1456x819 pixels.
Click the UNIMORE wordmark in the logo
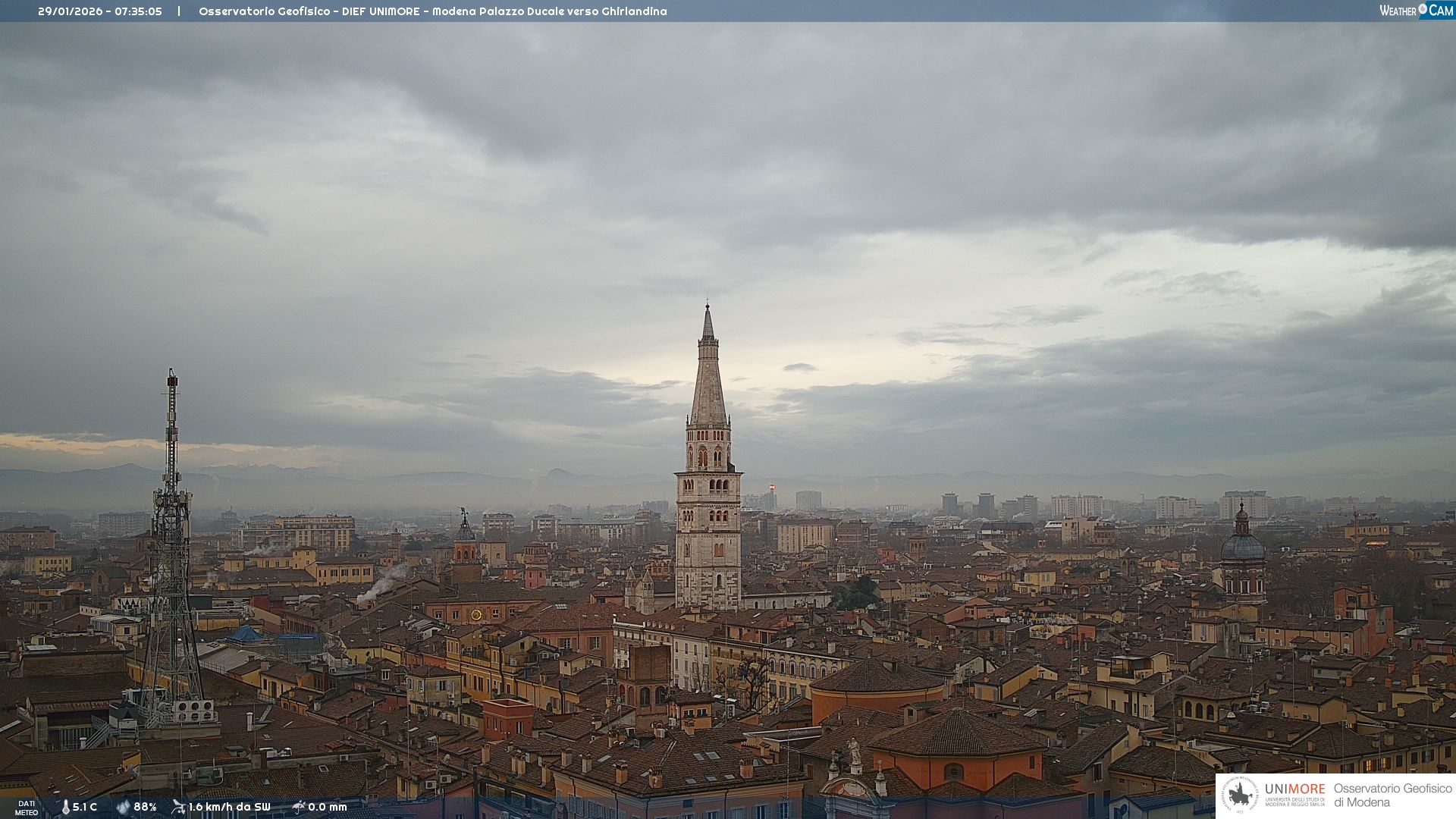coord(1294,789)
